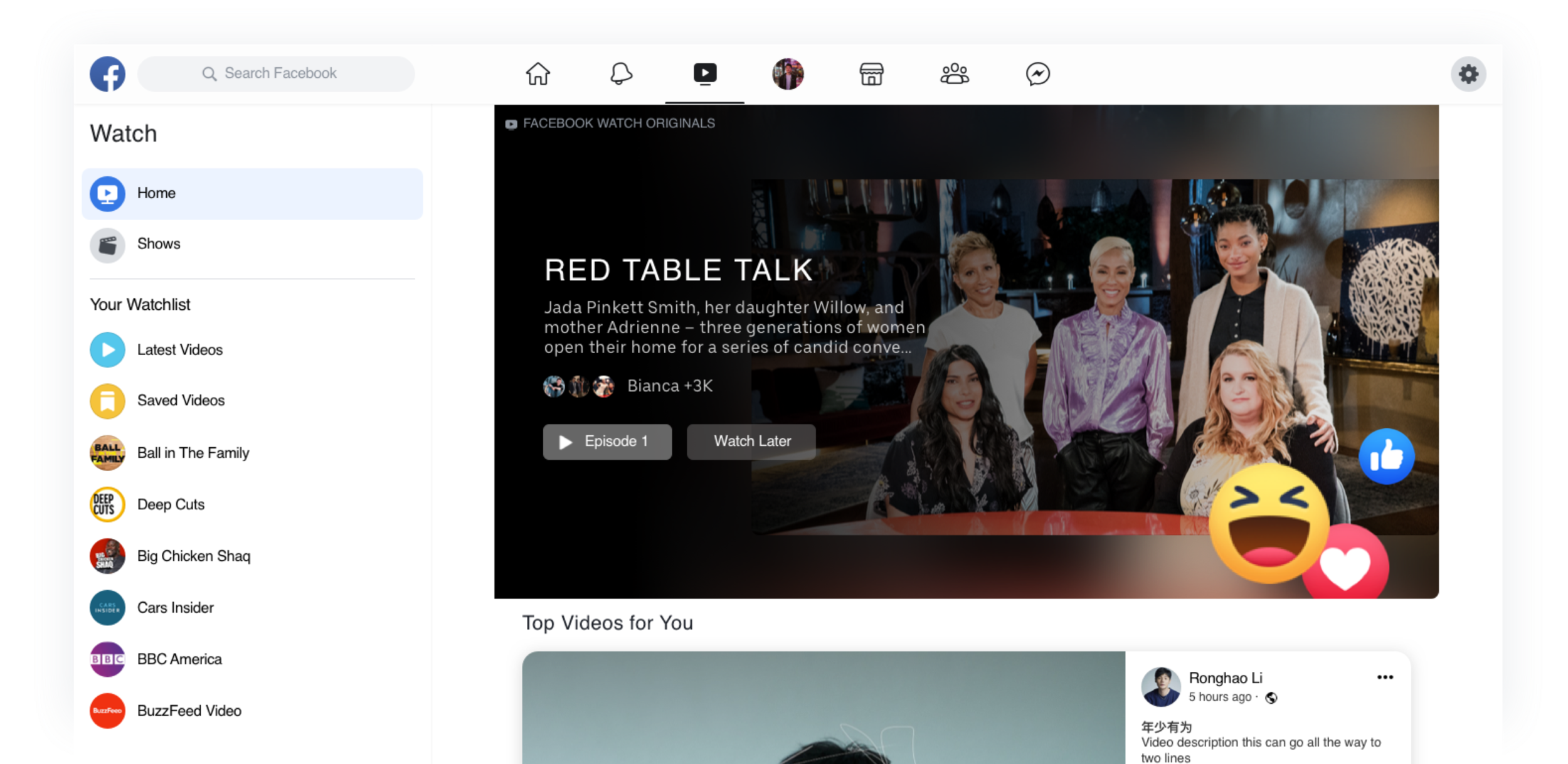Click the Facebook logo

tap(107, 74)
